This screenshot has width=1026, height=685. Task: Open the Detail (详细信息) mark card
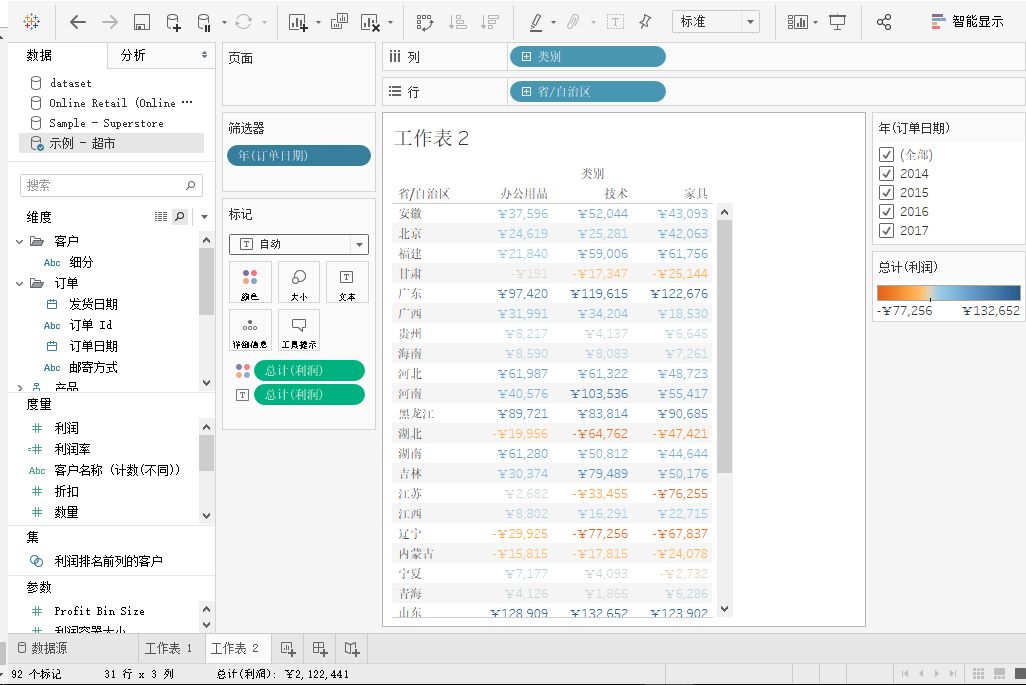[250, 331]
